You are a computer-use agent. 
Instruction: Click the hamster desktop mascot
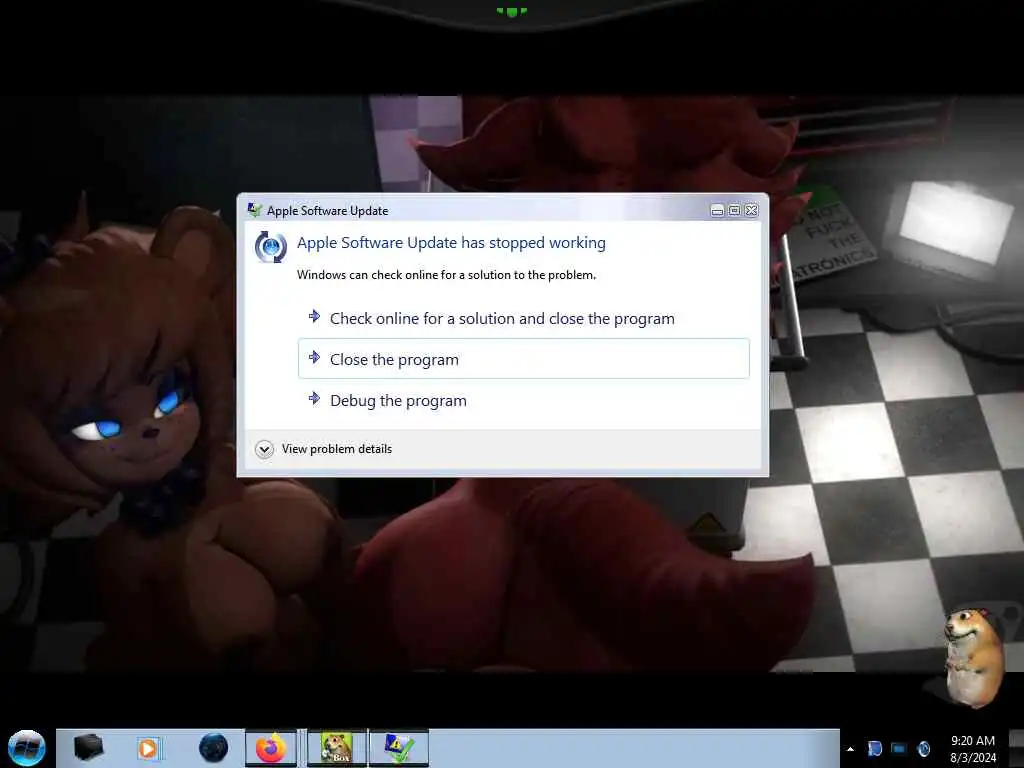[974, 657]
